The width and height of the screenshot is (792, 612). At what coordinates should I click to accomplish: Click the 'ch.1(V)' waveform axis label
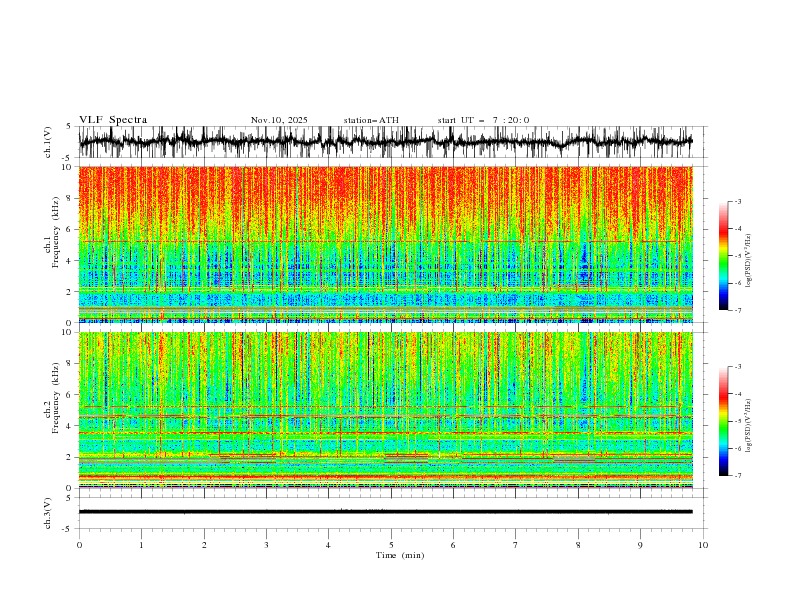48,142
